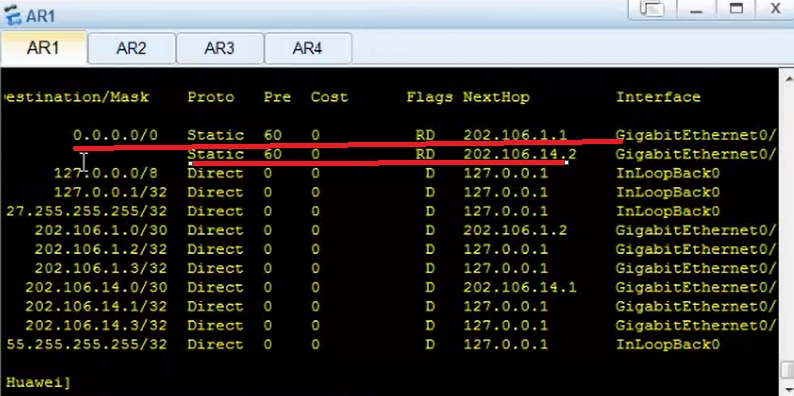Switch to the AR1 tab

tap(44, 48)
